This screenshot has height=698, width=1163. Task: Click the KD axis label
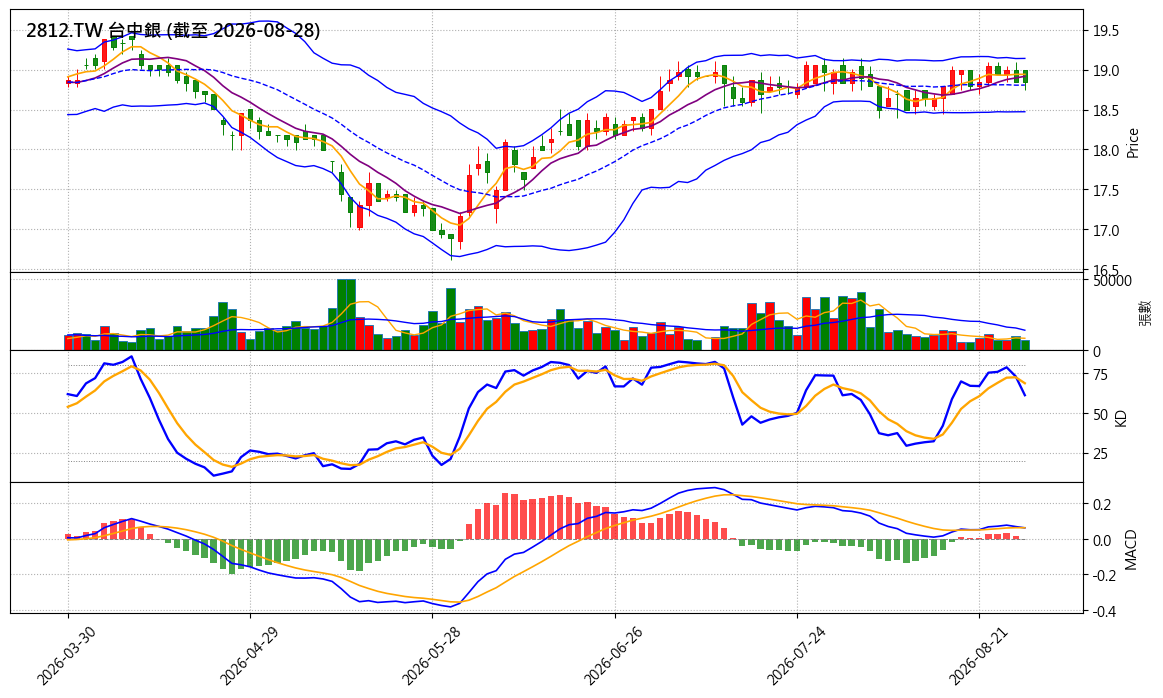(x=1121, y=417)
